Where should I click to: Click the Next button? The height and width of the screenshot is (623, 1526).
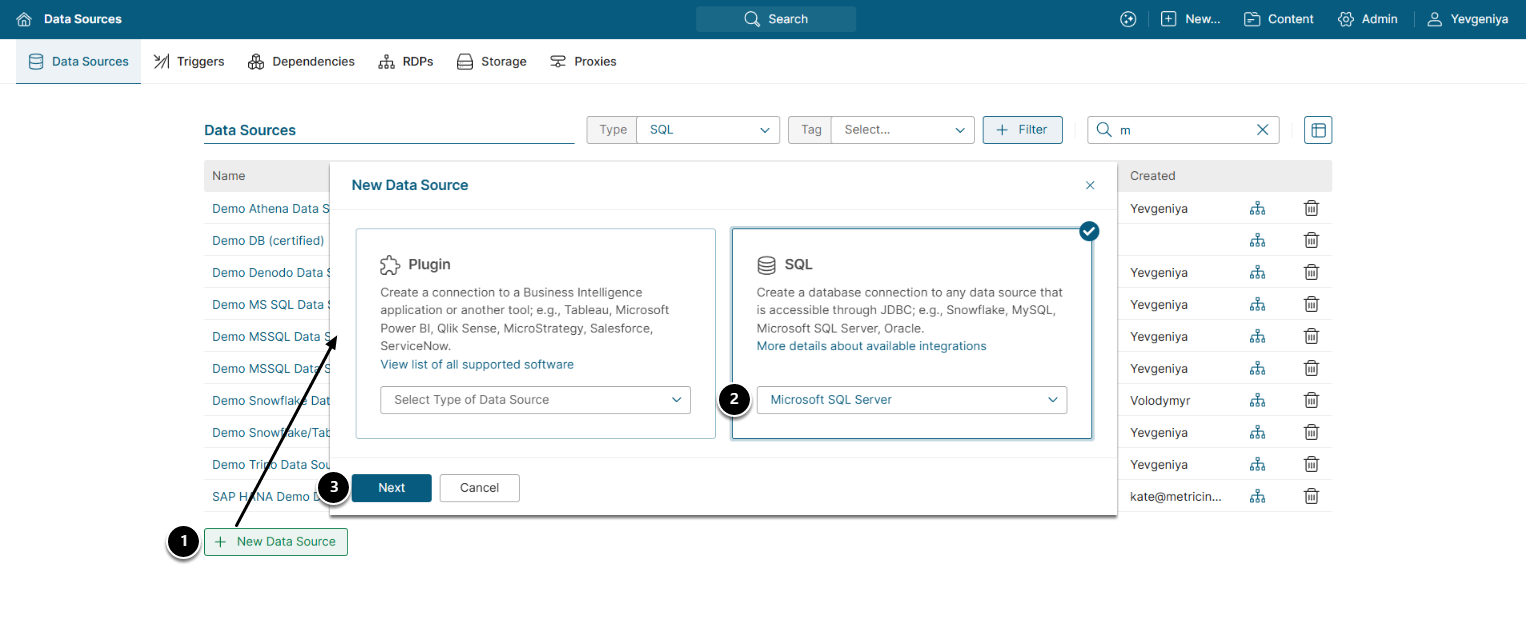[391, 488]
